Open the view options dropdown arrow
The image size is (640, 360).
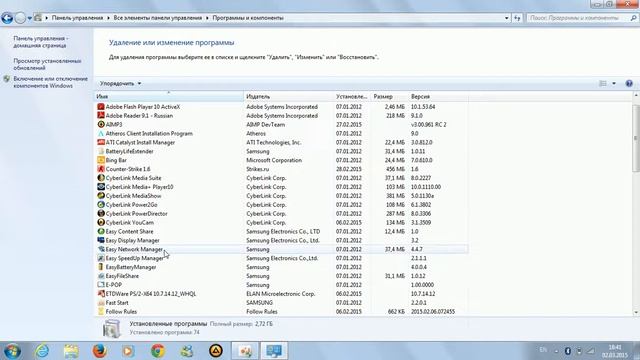point(614,83)
